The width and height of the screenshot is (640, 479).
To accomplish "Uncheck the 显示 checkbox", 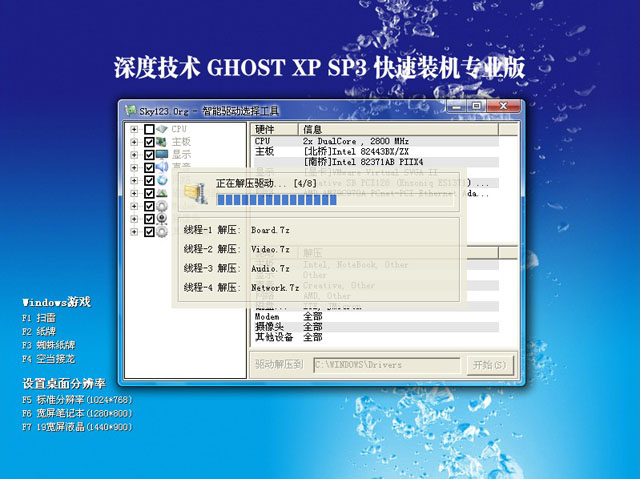I will pos(149,155).
